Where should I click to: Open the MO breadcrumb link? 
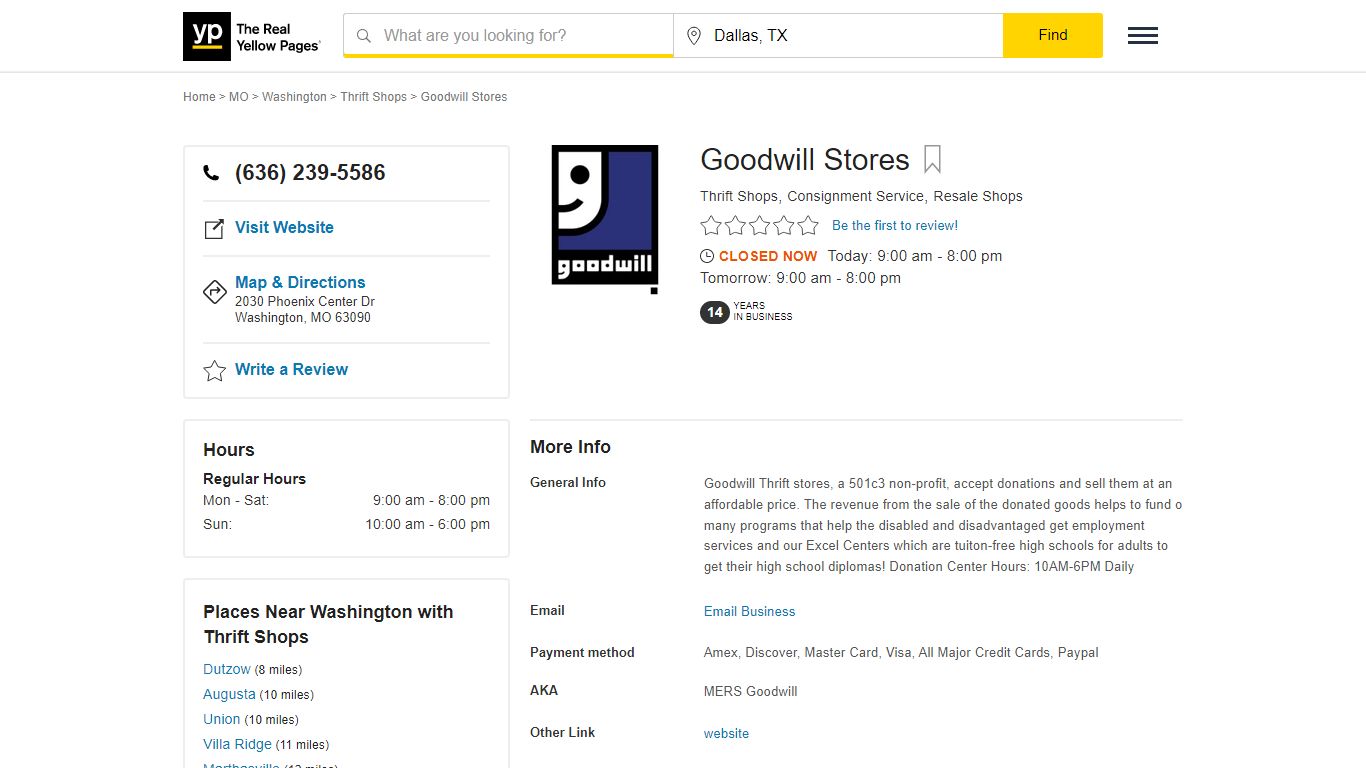point(239,97)
